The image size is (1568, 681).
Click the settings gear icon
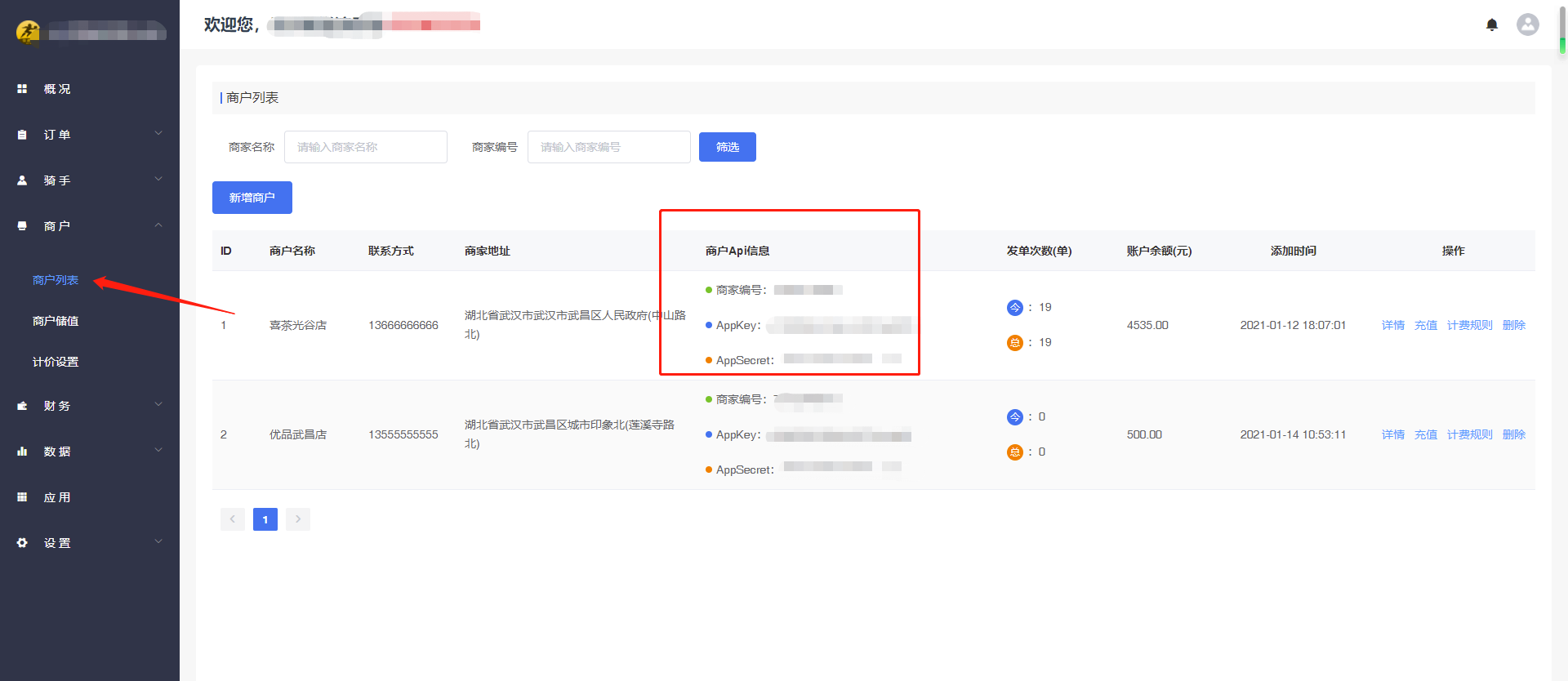tap(22, 543)
